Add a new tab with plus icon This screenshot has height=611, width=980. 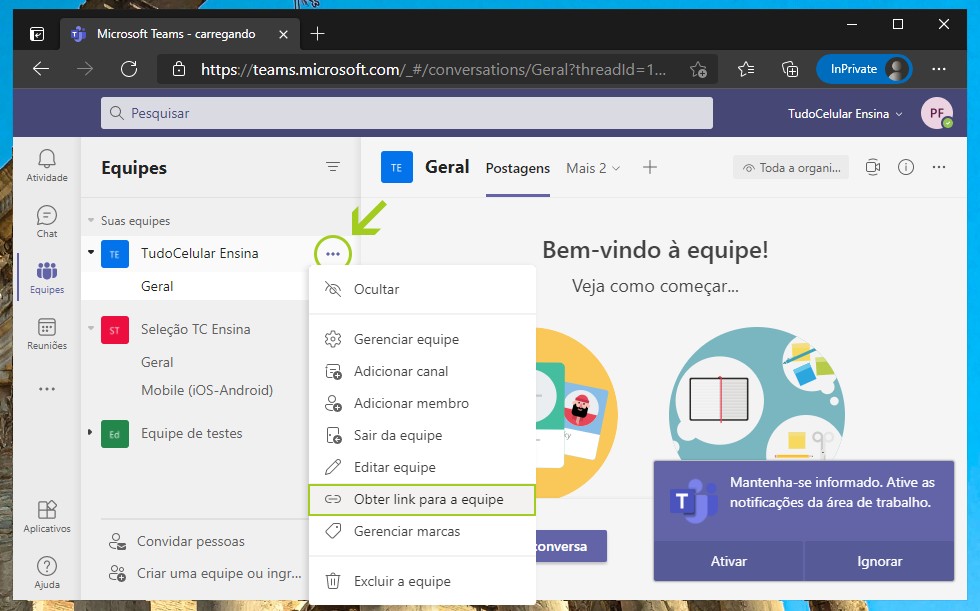[x=650, y=167]
